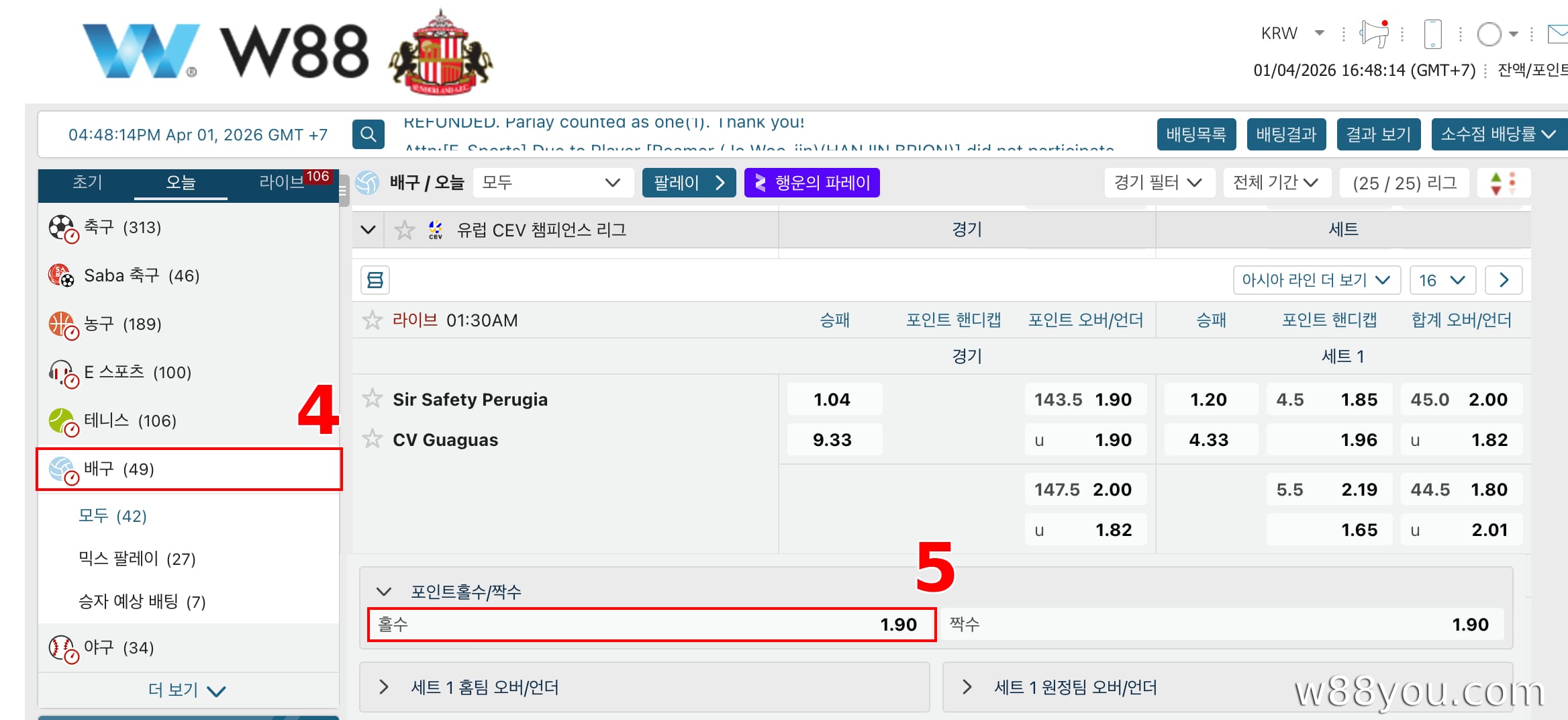Toggle favorite star for CV Guaguas
The height and width of the screenshot is (720, 1568).
tap(372, 439)
